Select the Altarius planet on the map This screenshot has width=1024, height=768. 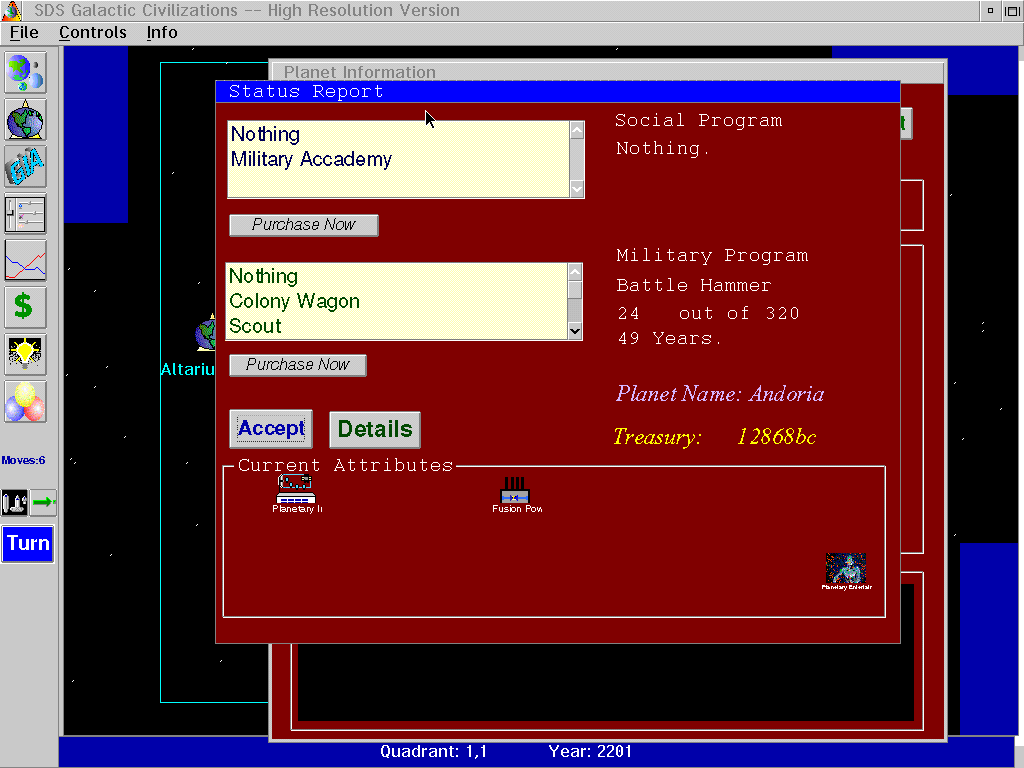tap(205, 334)
